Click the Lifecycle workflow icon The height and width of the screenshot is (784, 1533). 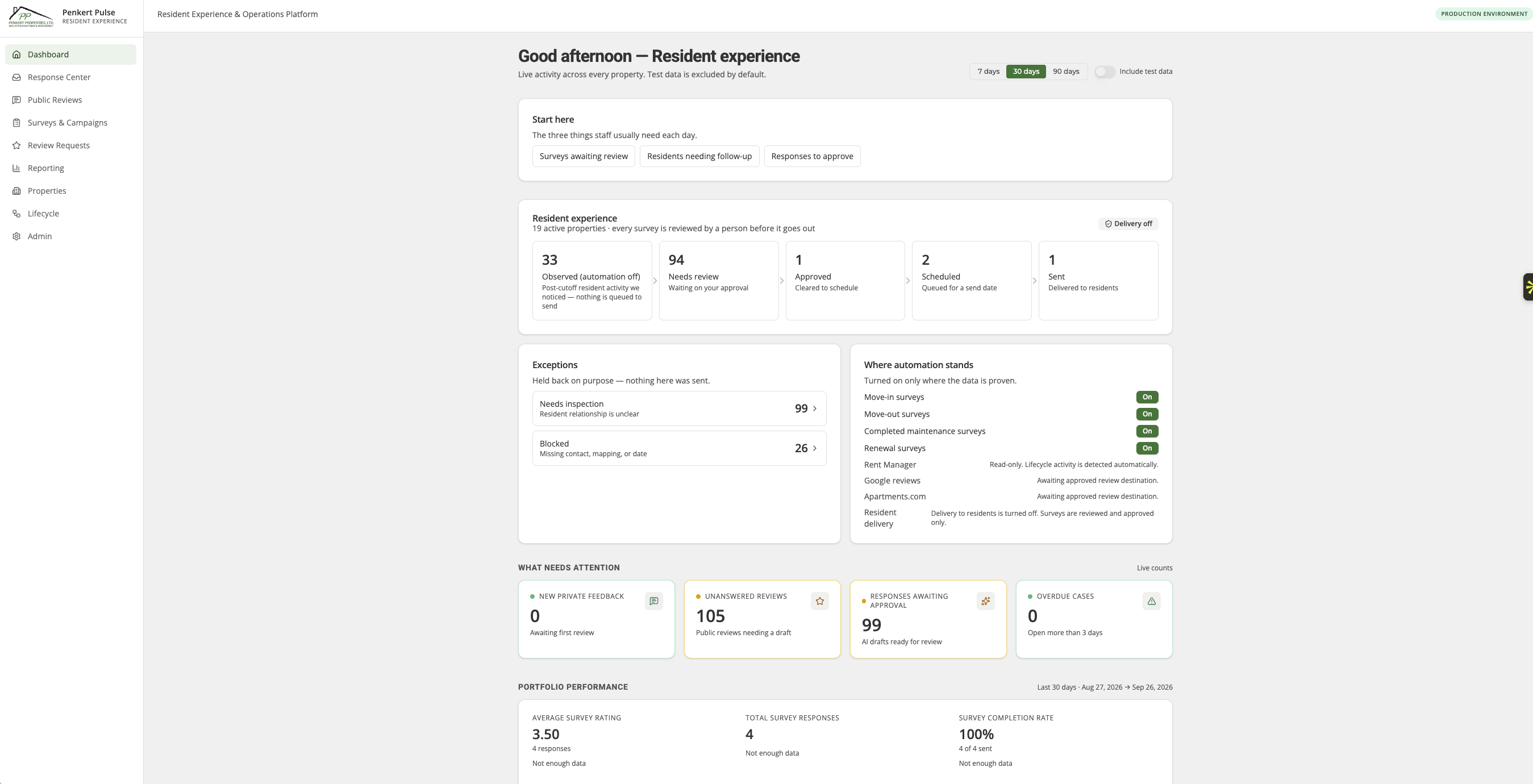16,214
